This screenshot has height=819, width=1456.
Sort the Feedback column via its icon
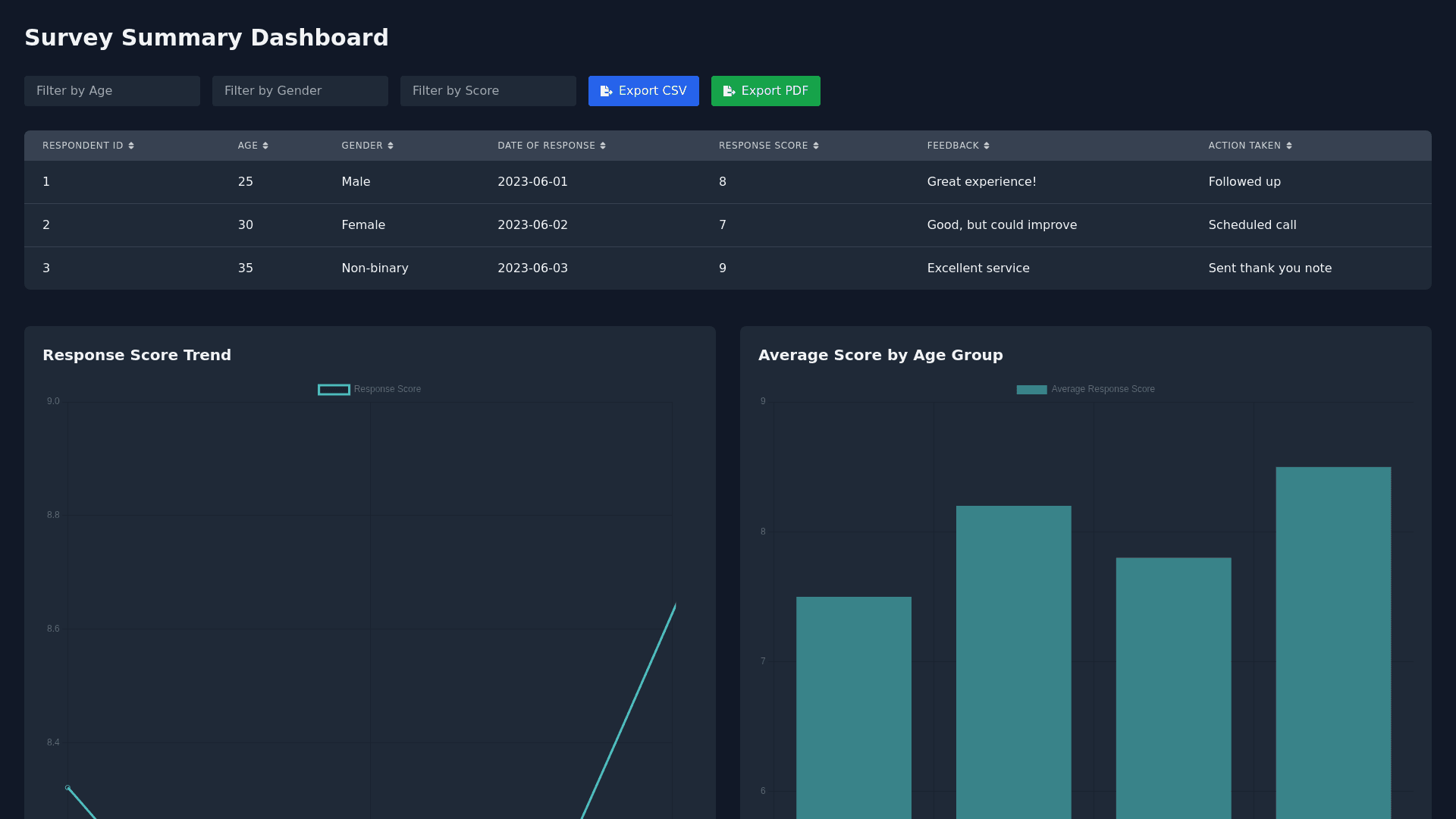pos(987,146)
